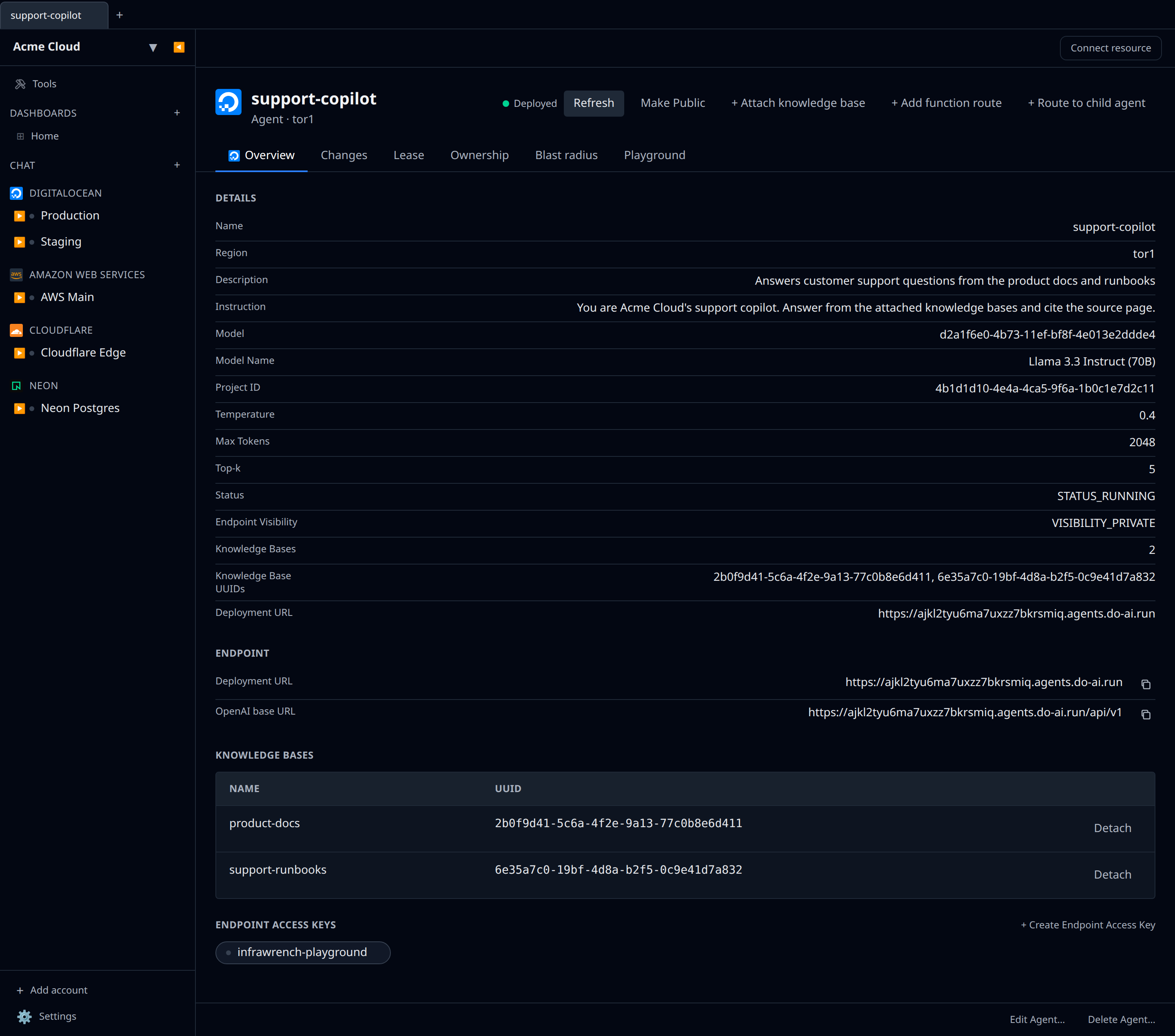Open the Home dashboard

pyautogui.click(x=45, y=136)
